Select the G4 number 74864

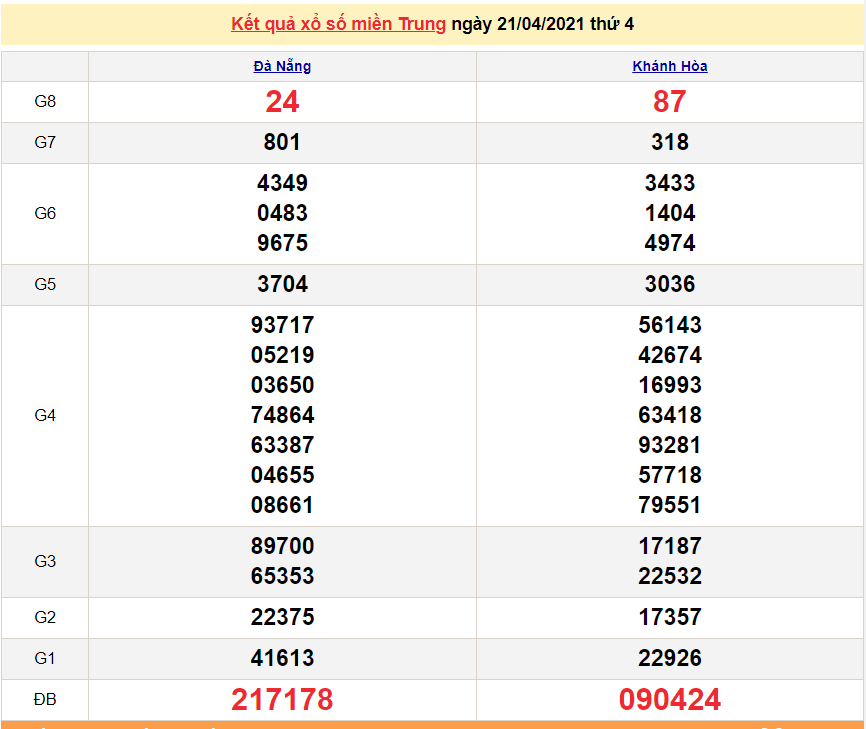pyautogui.click(x=282, y=415)
